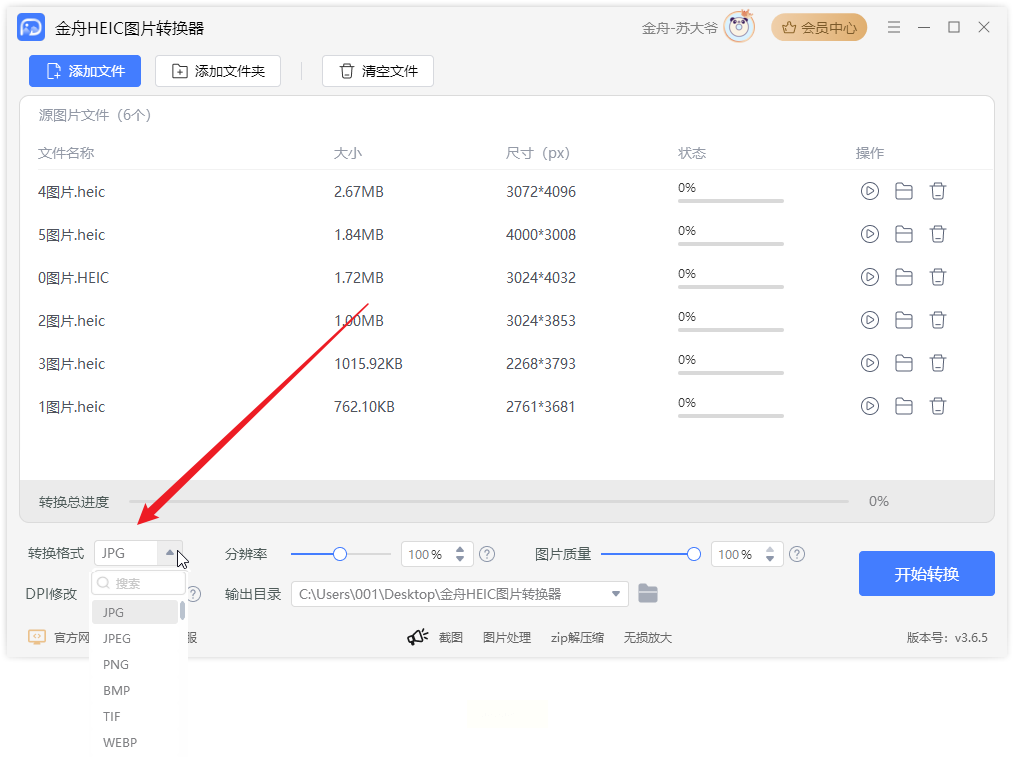Decrease resolution percentage with down arrow
This screenshot has height=757, width=1014.
coord(460,559)
